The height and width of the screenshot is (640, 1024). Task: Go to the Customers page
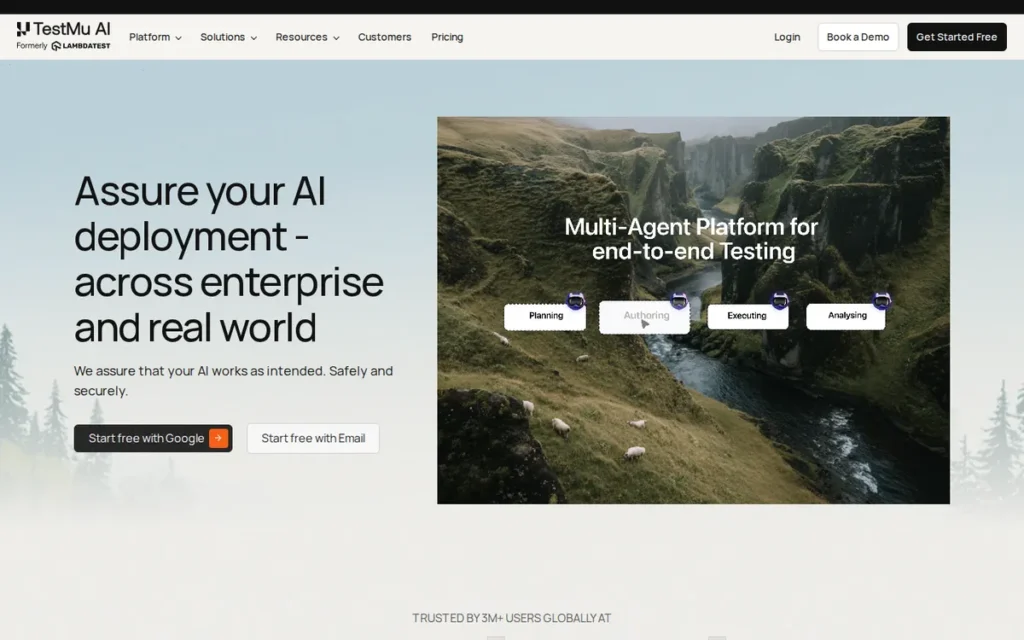(x=385, y=37)
